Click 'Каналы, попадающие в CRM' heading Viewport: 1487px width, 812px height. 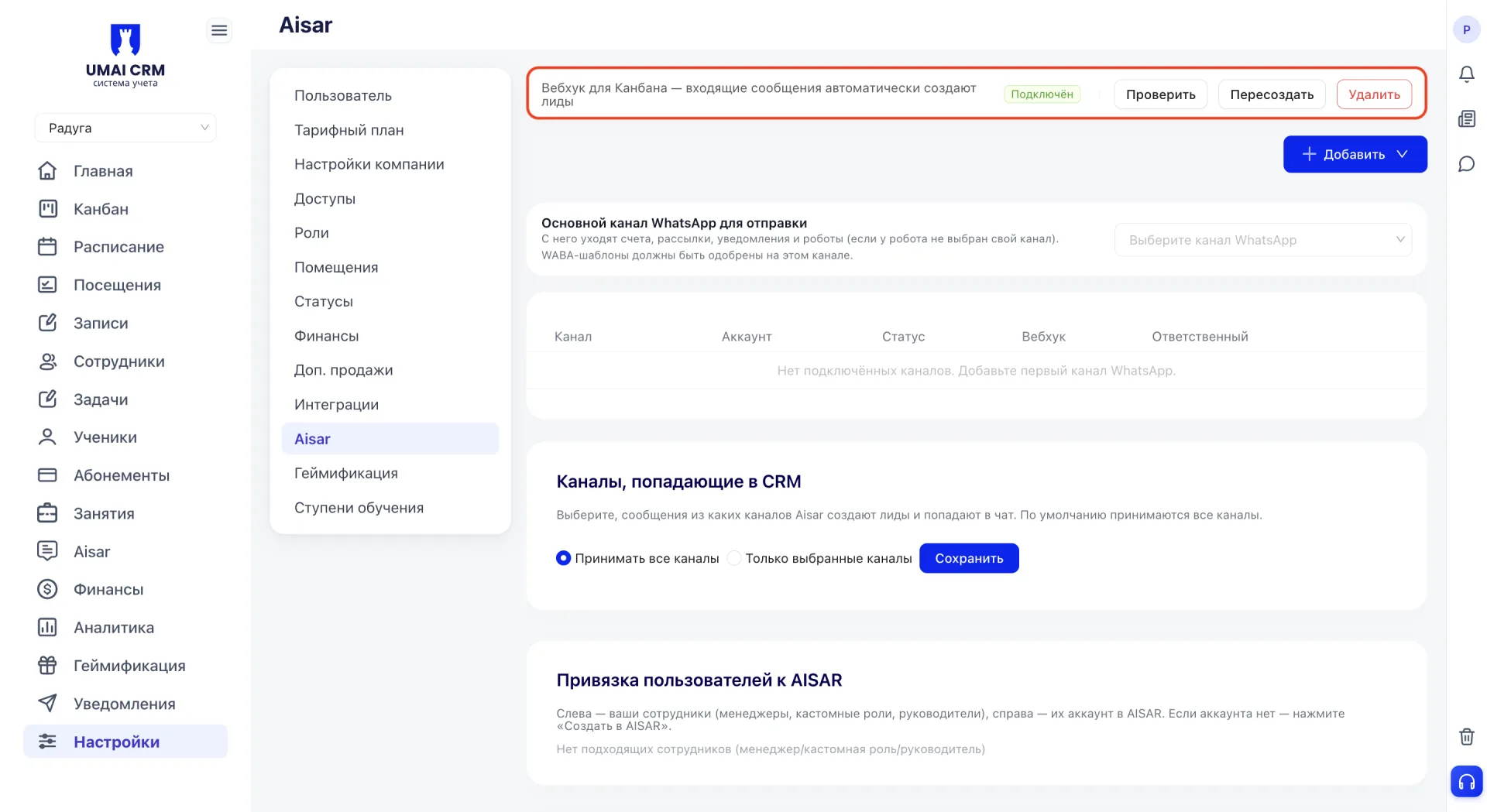point(678,481)
